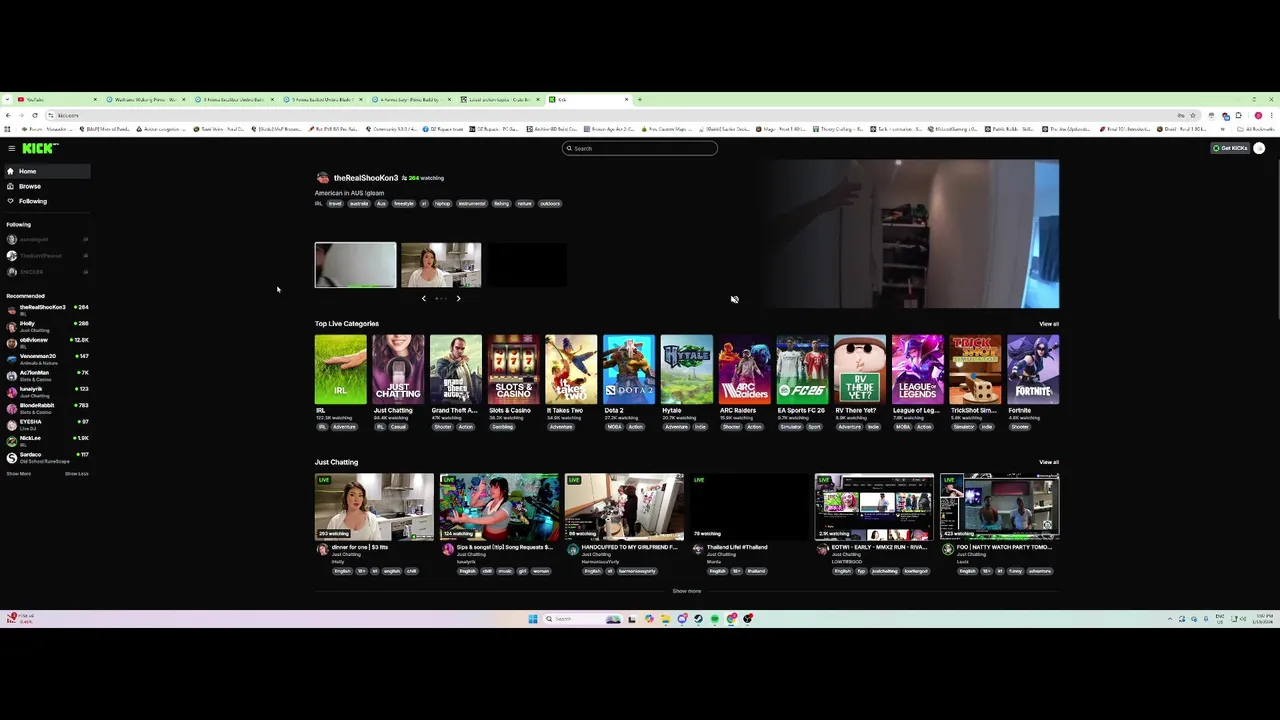This screenshot has height=720, width=1280.
Task: Open the Fortnite category card
Action: point(1033,369)
